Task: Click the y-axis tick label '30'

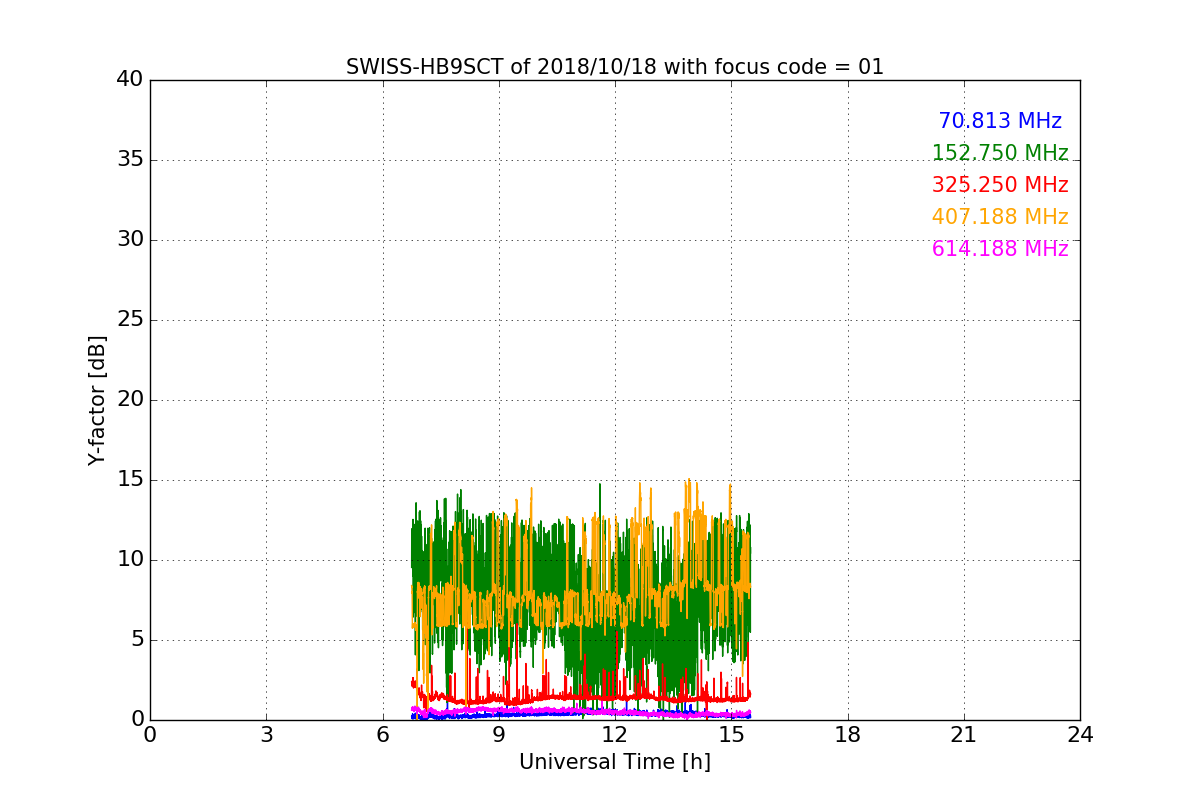Action: tap(130, 239)
